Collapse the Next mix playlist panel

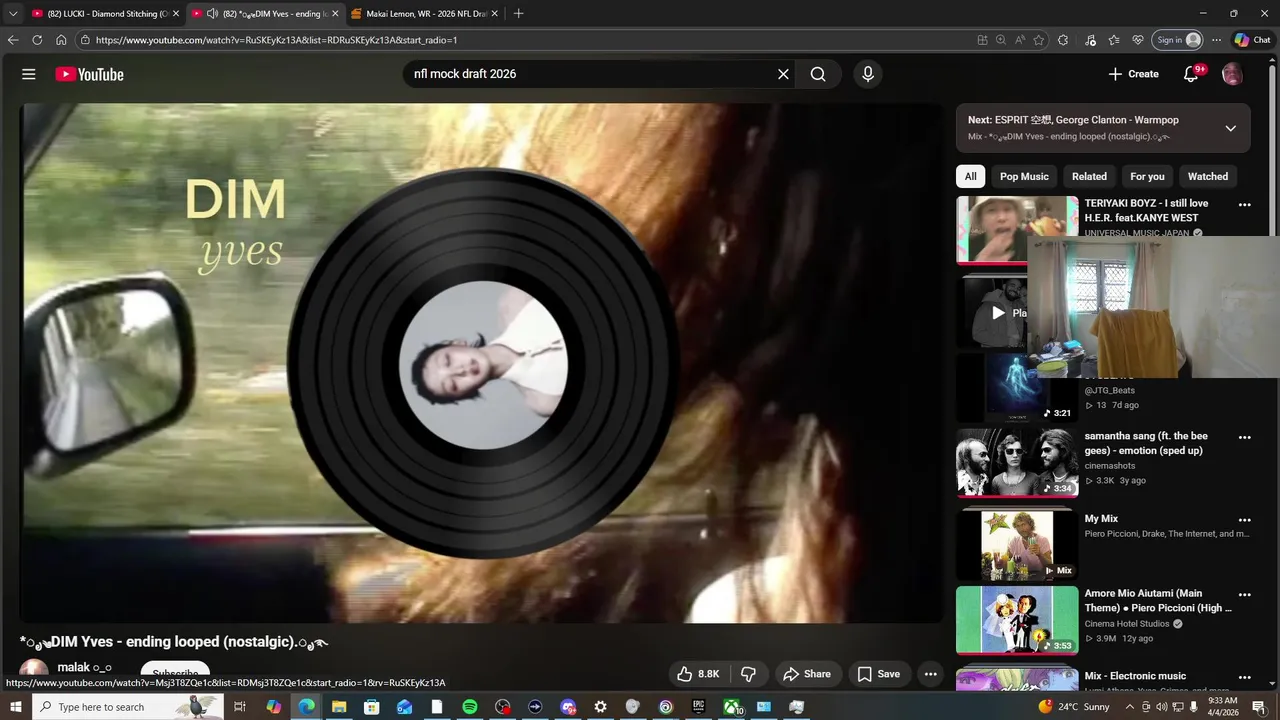click(x=1230, y=128)
